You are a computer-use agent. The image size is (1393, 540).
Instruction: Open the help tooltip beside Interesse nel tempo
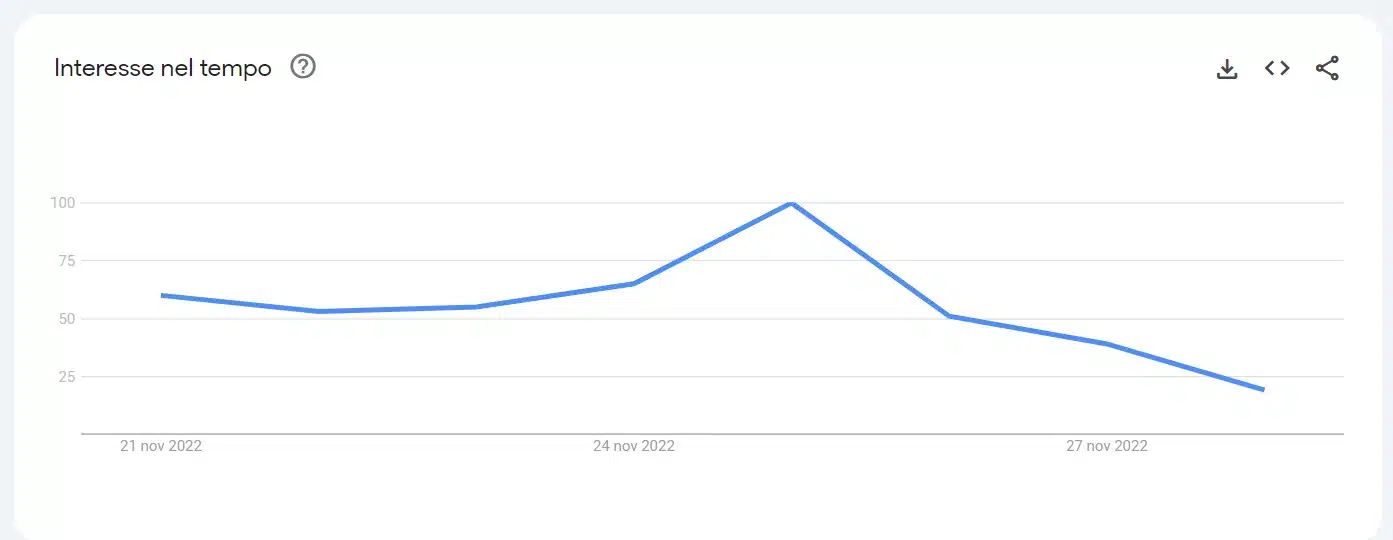(x=303, y=67)
